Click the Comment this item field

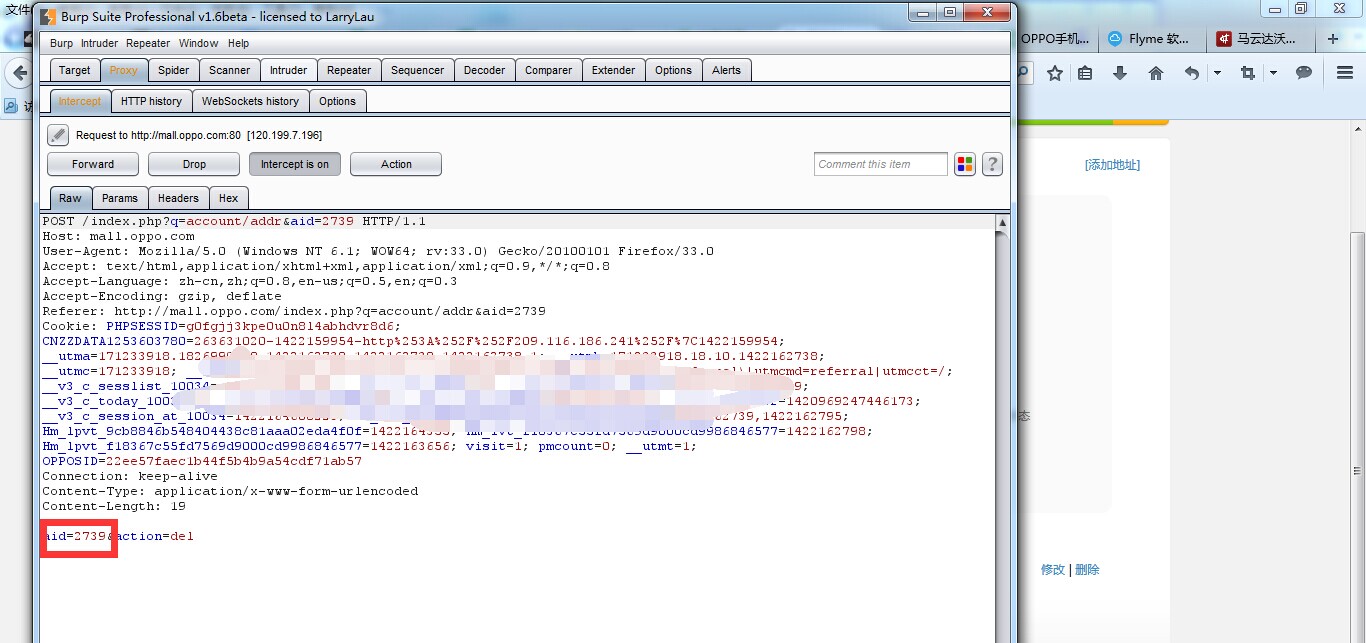(880, 164)
